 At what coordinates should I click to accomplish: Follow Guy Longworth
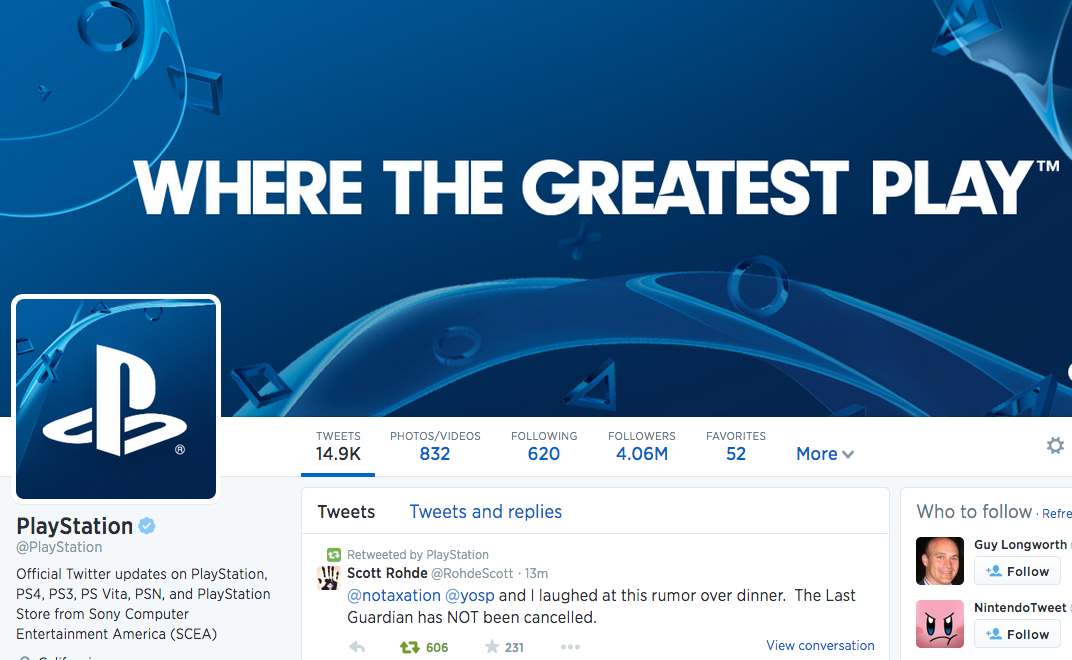point(1017,571)
